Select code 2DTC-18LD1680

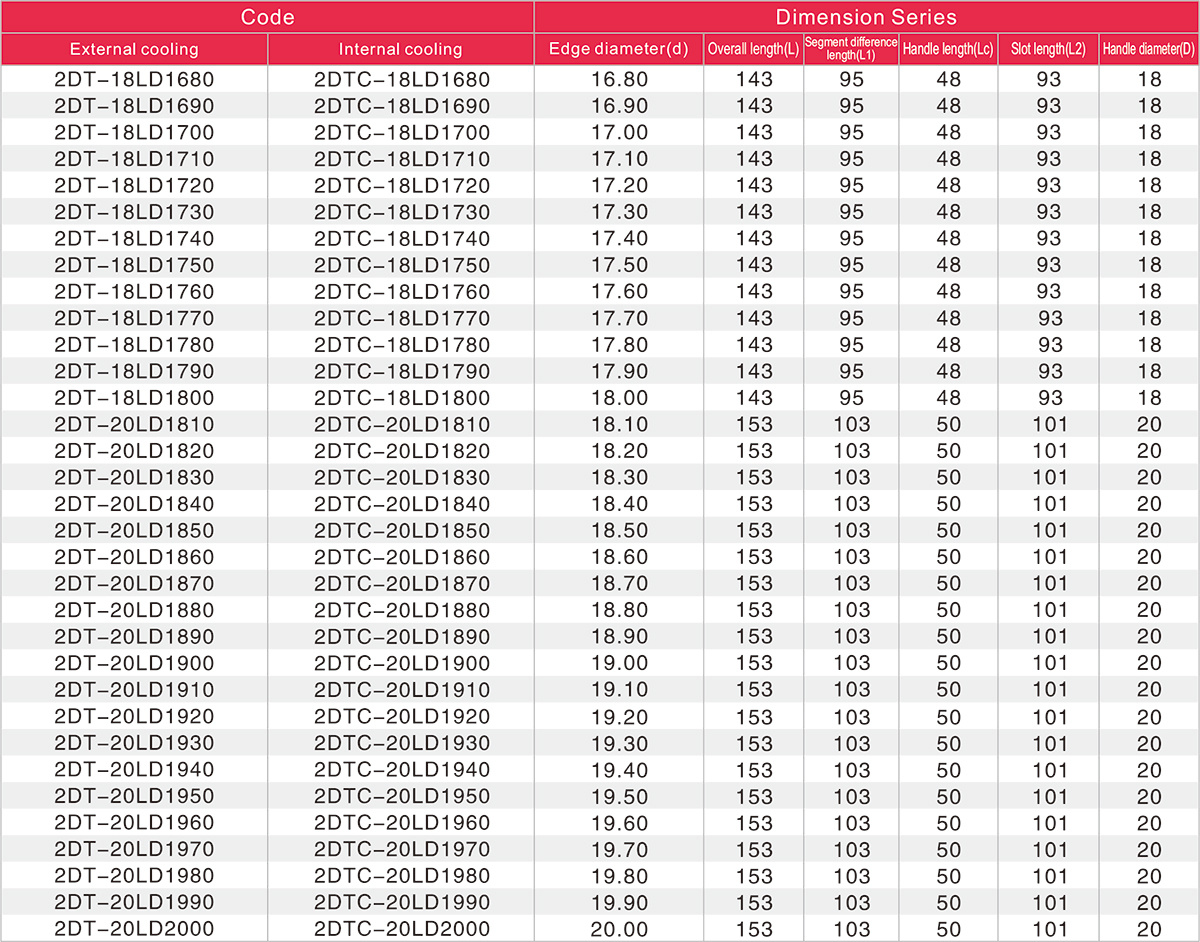[402, 79]
